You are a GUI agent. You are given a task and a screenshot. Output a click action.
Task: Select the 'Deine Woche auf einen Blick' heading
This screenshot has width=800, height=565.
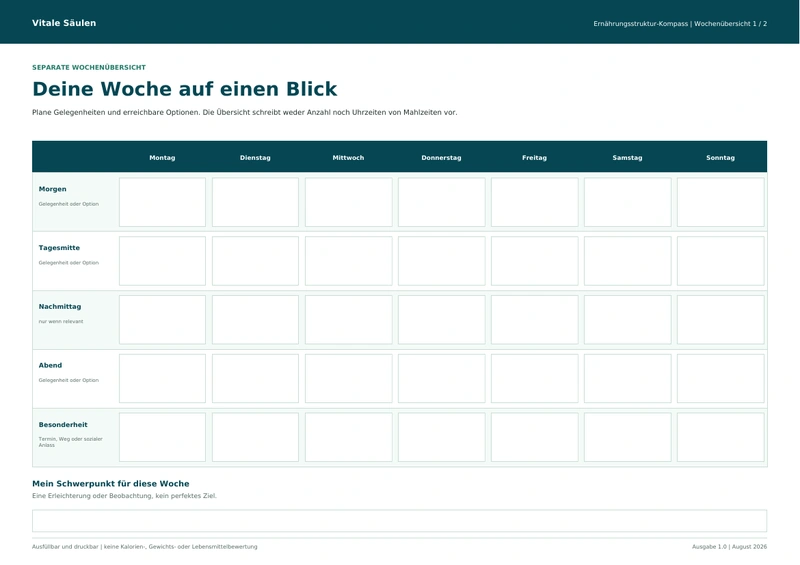[184, 89]
